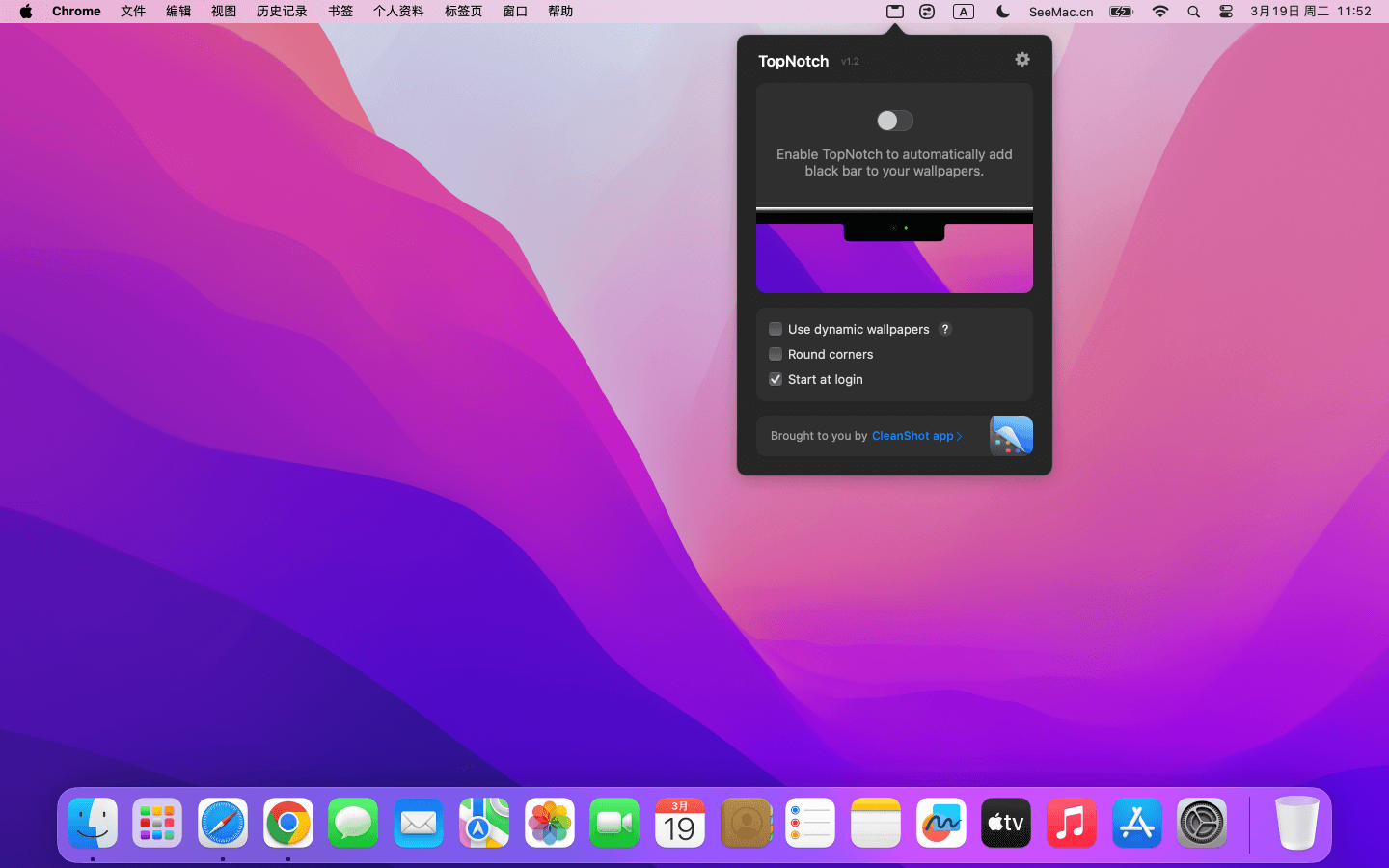Uncheck Start at login
This screenshot has width=1389, height=868.
pos(776,379)
